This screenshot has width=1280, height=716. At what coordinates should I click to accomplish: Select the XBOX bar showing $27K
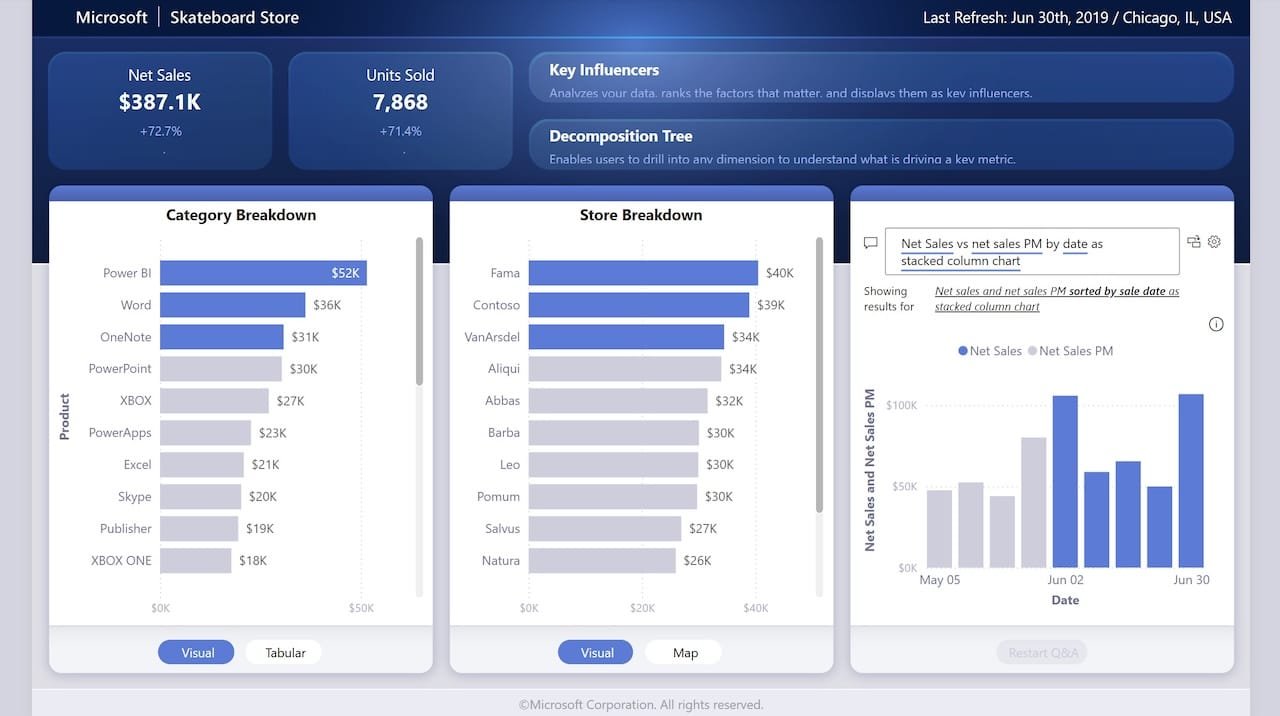click(214, 401)
